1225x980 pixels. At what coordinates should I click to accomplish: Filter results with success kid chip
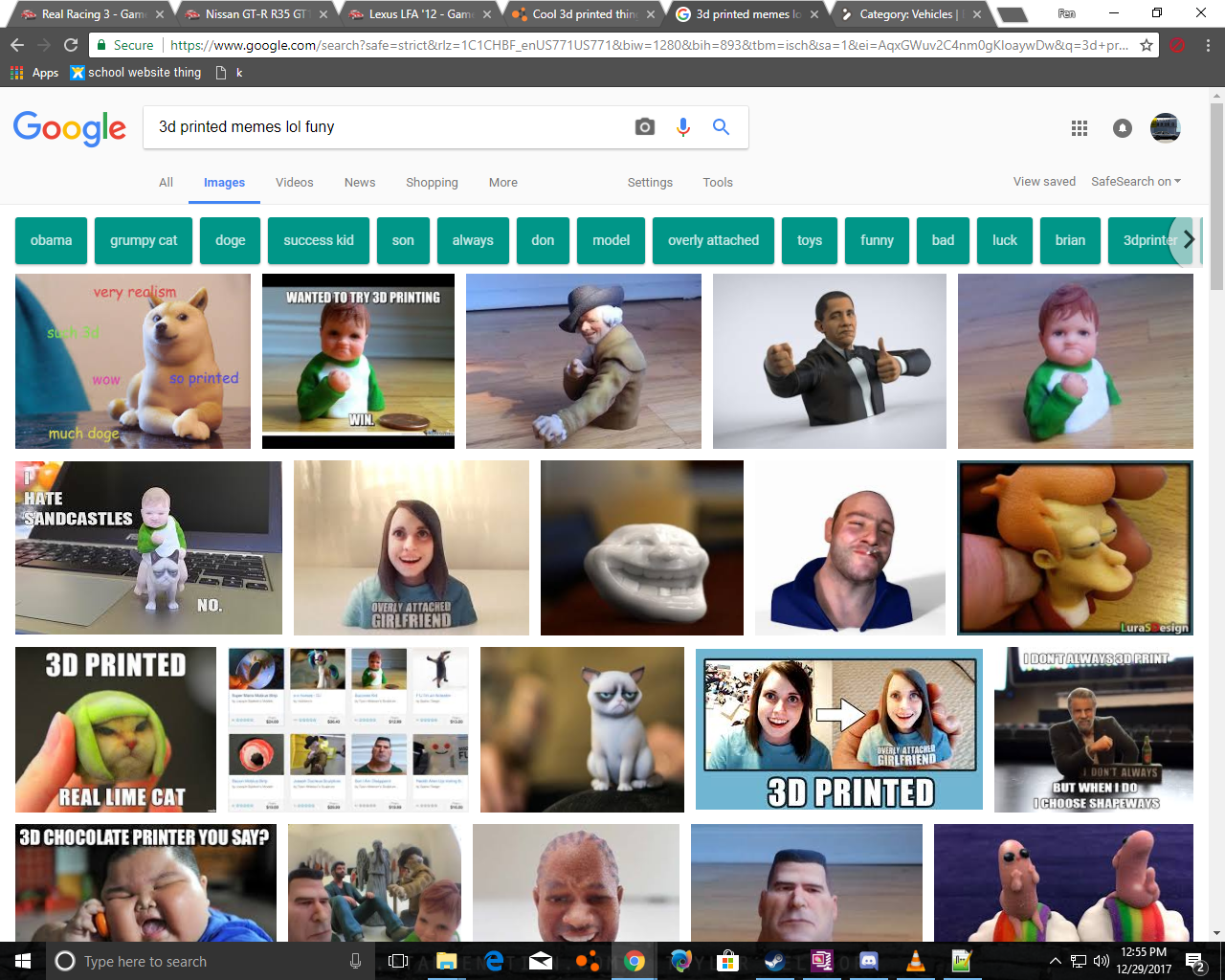click(x=319, y=240)
